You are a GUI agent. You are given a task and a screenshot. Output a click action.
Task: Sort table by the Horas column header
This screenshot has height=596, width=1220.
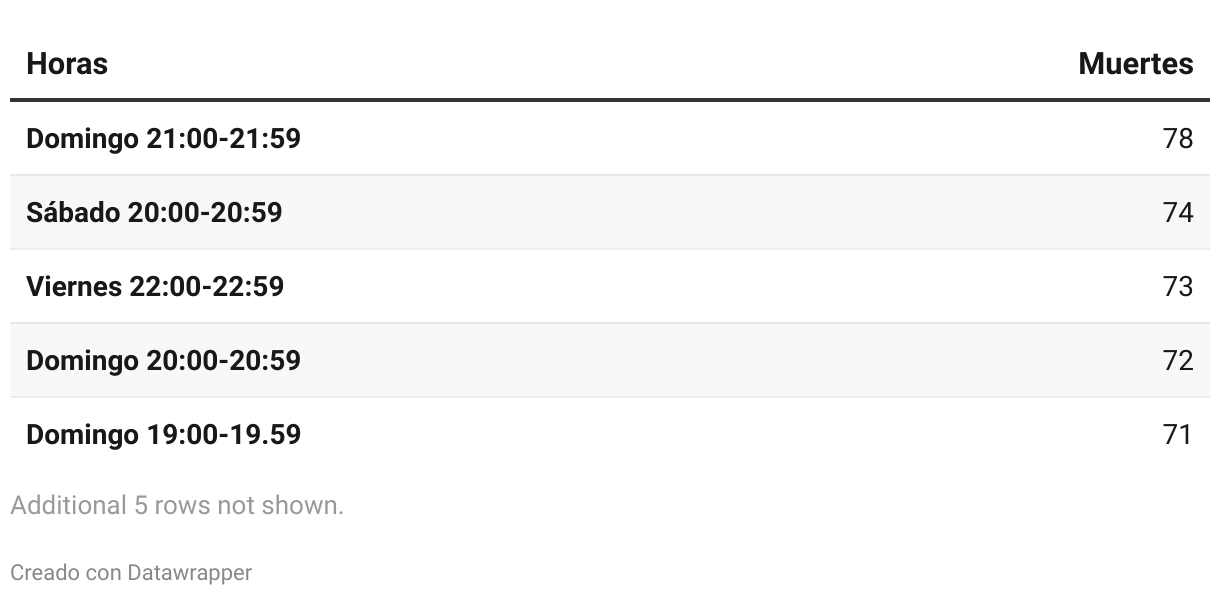67,64
